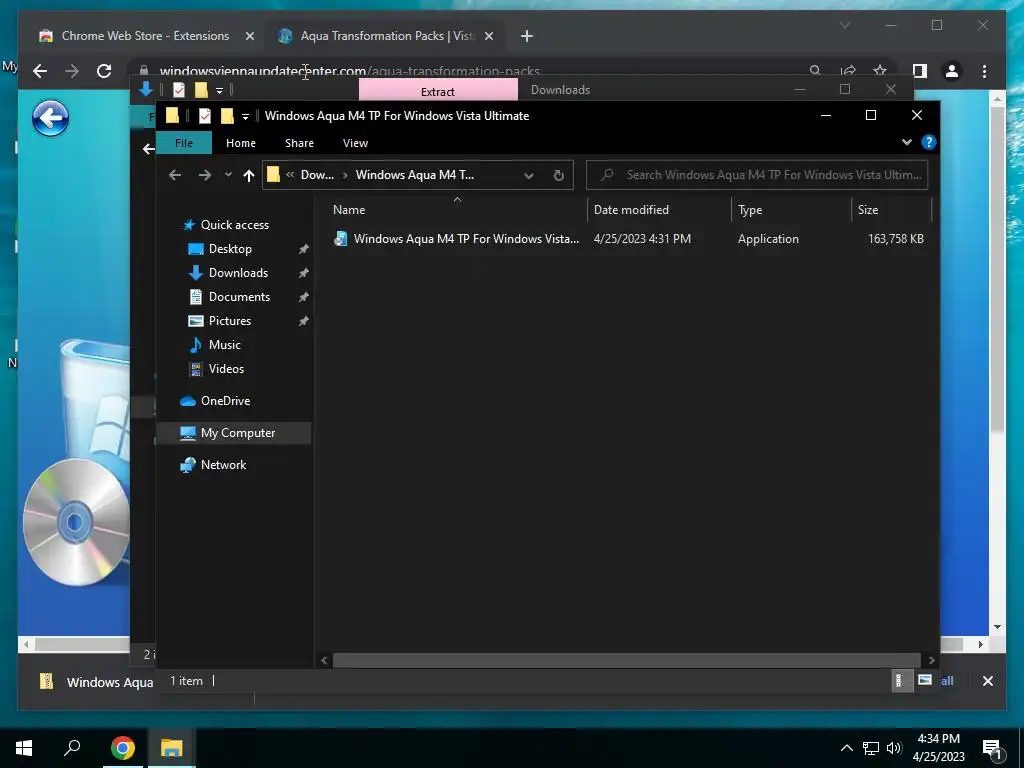Open a new Chrome tab with plus button
The width and height of the screenshot is (1024, 768).
pyautogui.click(x=527, y=36)
